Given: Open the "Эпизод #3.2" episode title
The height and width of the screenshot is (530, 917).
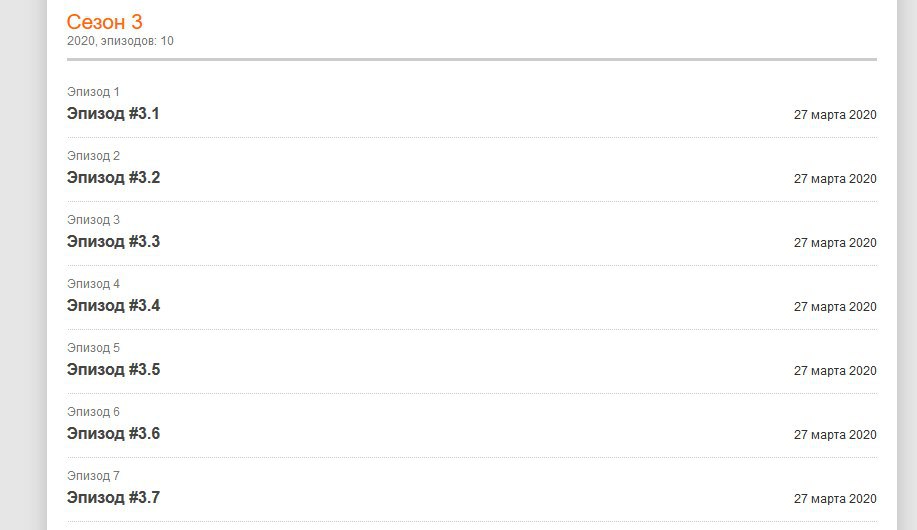Looking at the screenshot, I should [x=113, y=178].
